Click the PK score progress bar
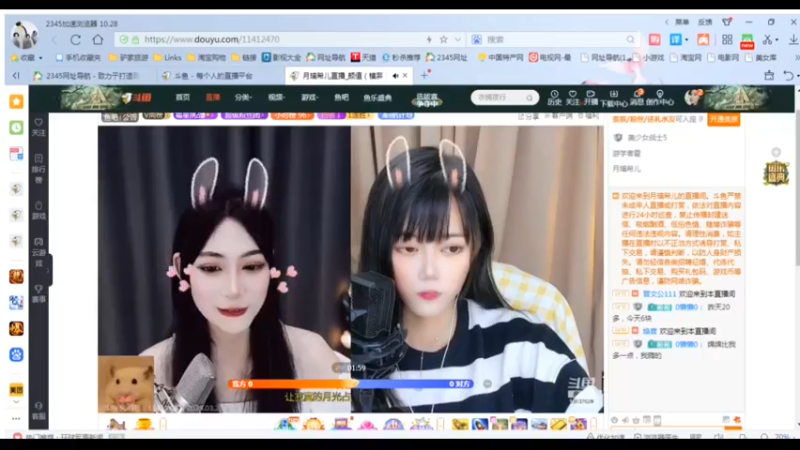Viewport: 800px width, 450px height. coord(351,384)
